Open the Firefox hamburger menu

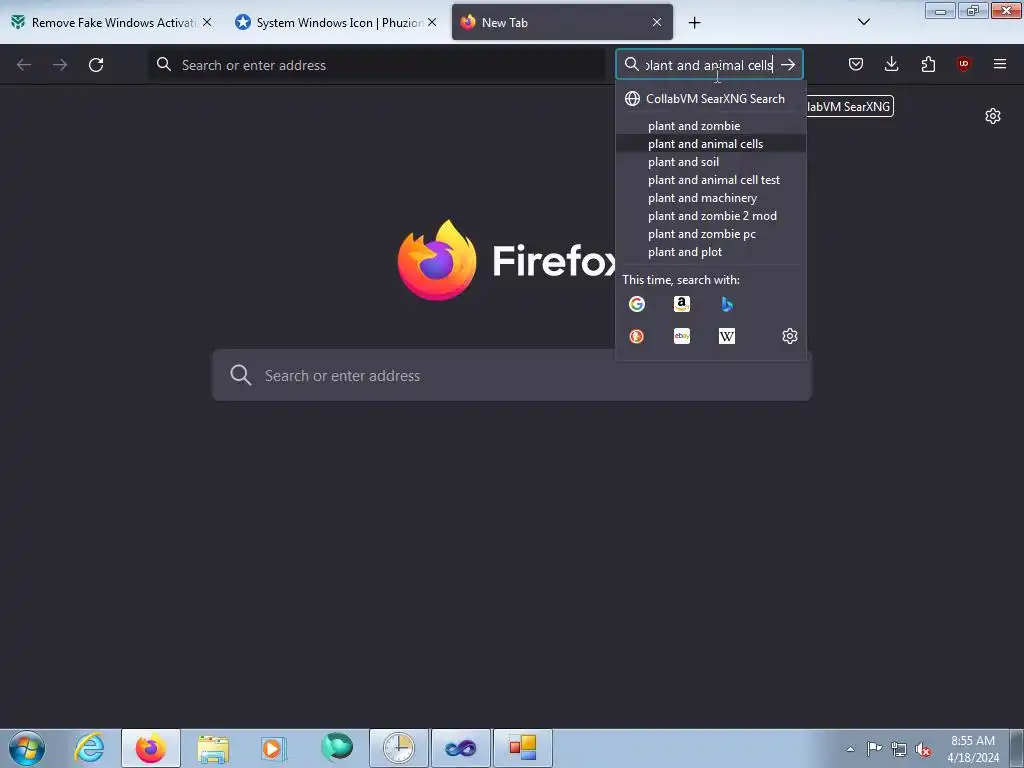[1000, 64]
